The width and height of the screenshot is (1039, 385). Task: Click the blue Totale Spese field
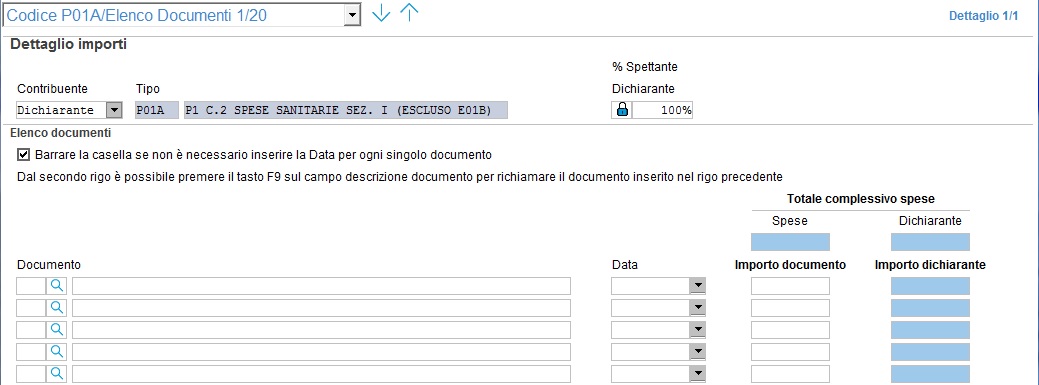click(790, 242)
